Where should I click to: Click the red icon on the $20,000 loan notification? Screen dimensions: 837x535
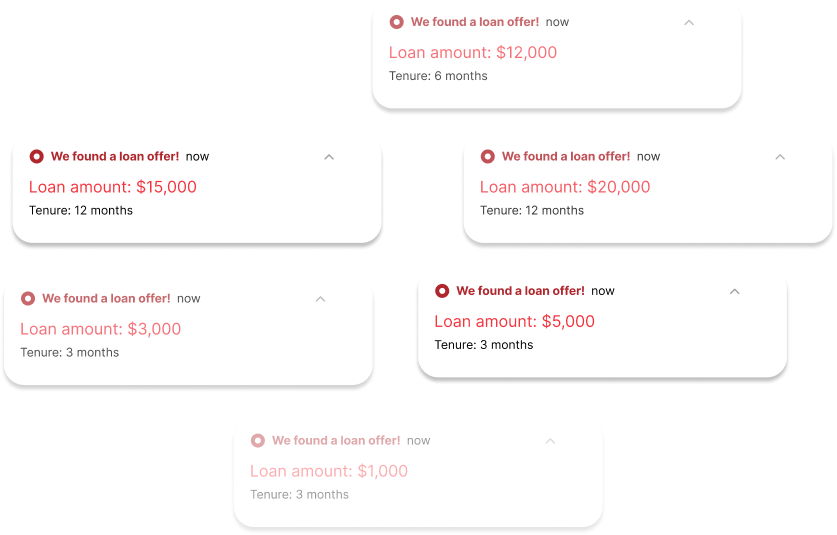[x=488, y=156]
